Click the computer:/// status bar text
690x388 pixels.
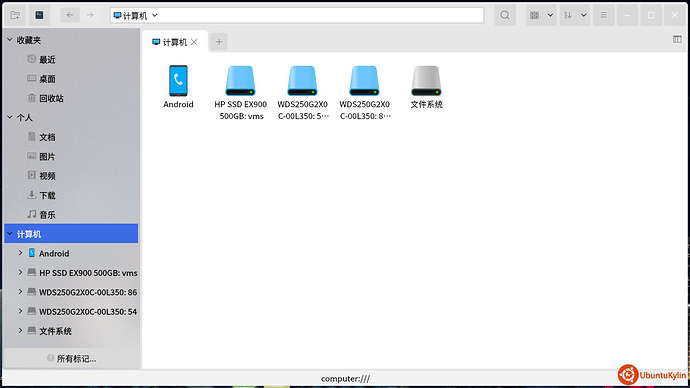[345, 378]
